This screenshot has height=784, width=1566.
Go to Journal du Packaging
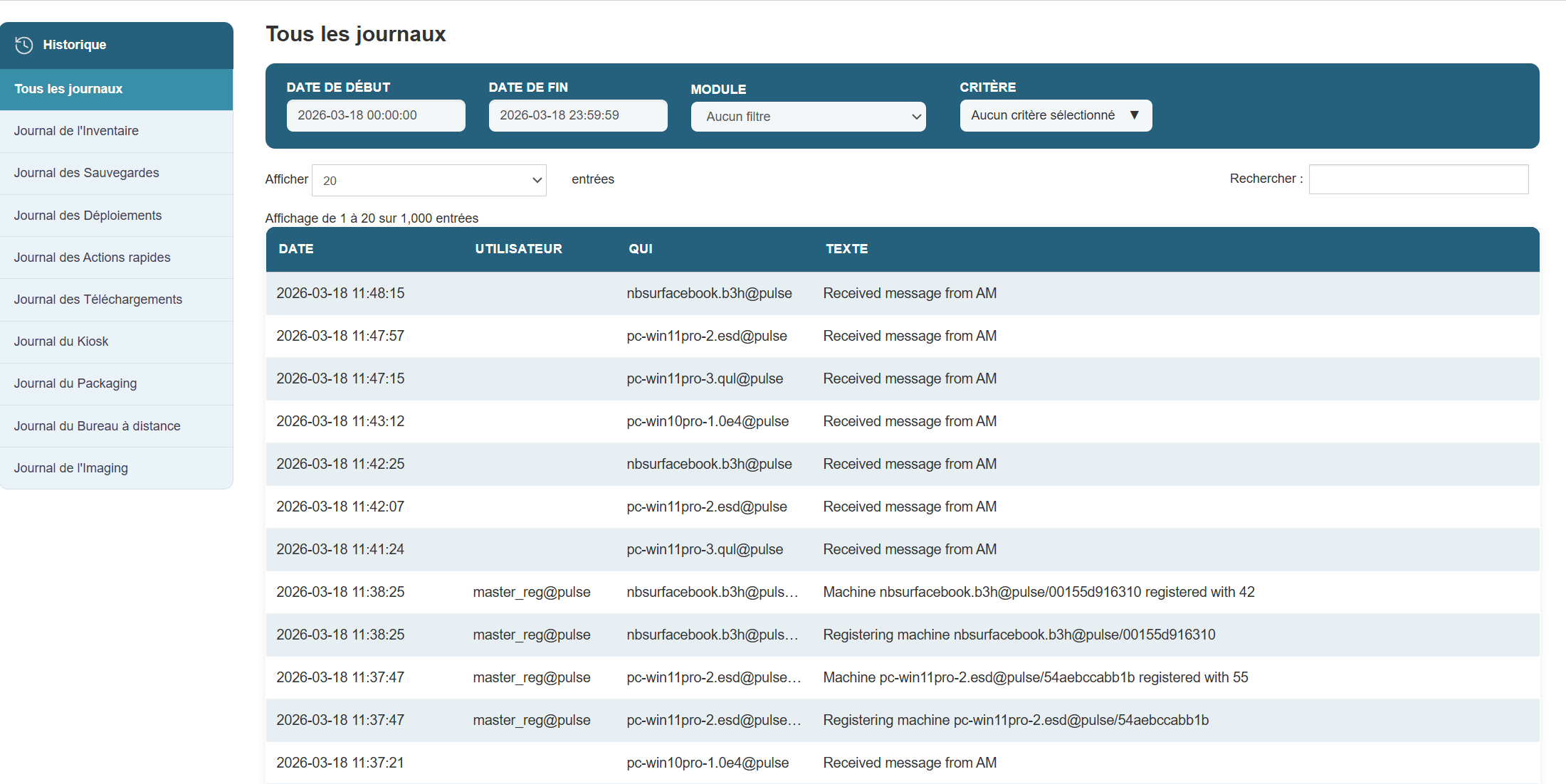[75, 383]
